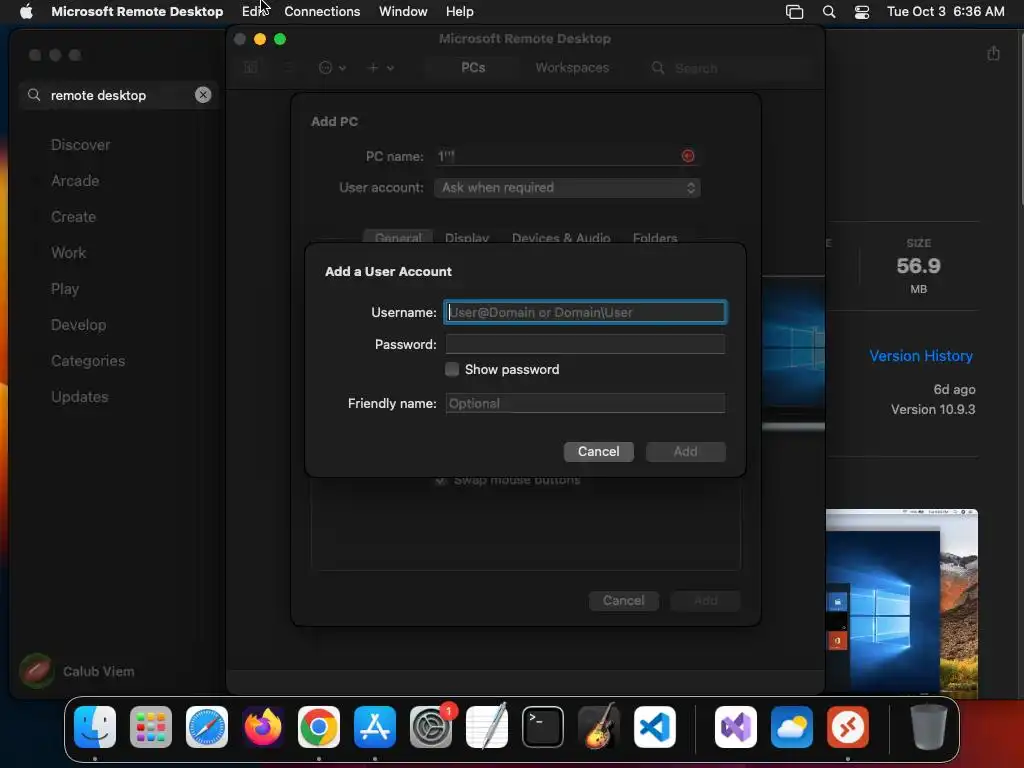This screenshot has width=1024, height=768.
Task: Open Control Center in menu bar
Action: point(862,12)
